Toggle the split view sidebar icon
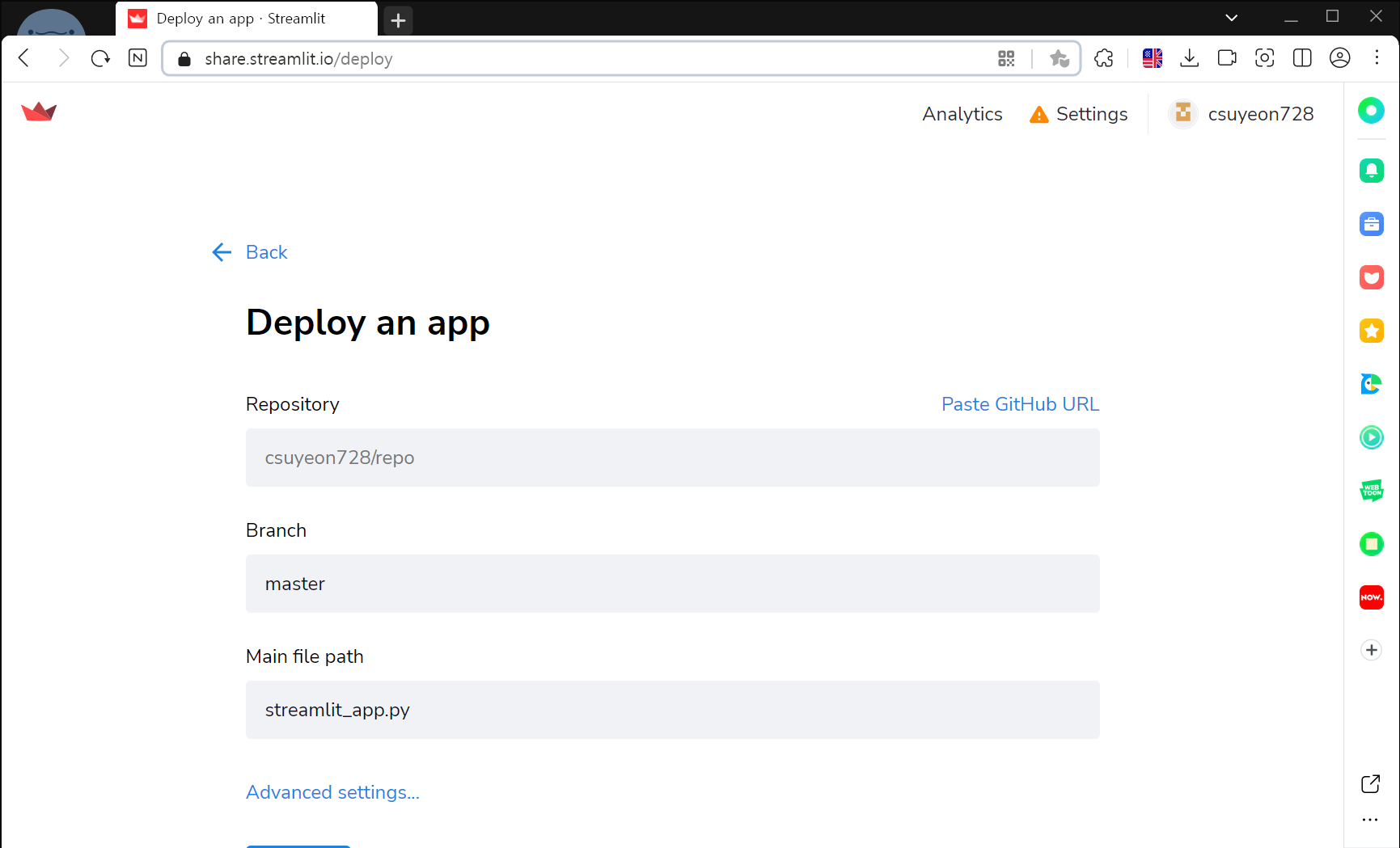 (x=1302, y=58)
